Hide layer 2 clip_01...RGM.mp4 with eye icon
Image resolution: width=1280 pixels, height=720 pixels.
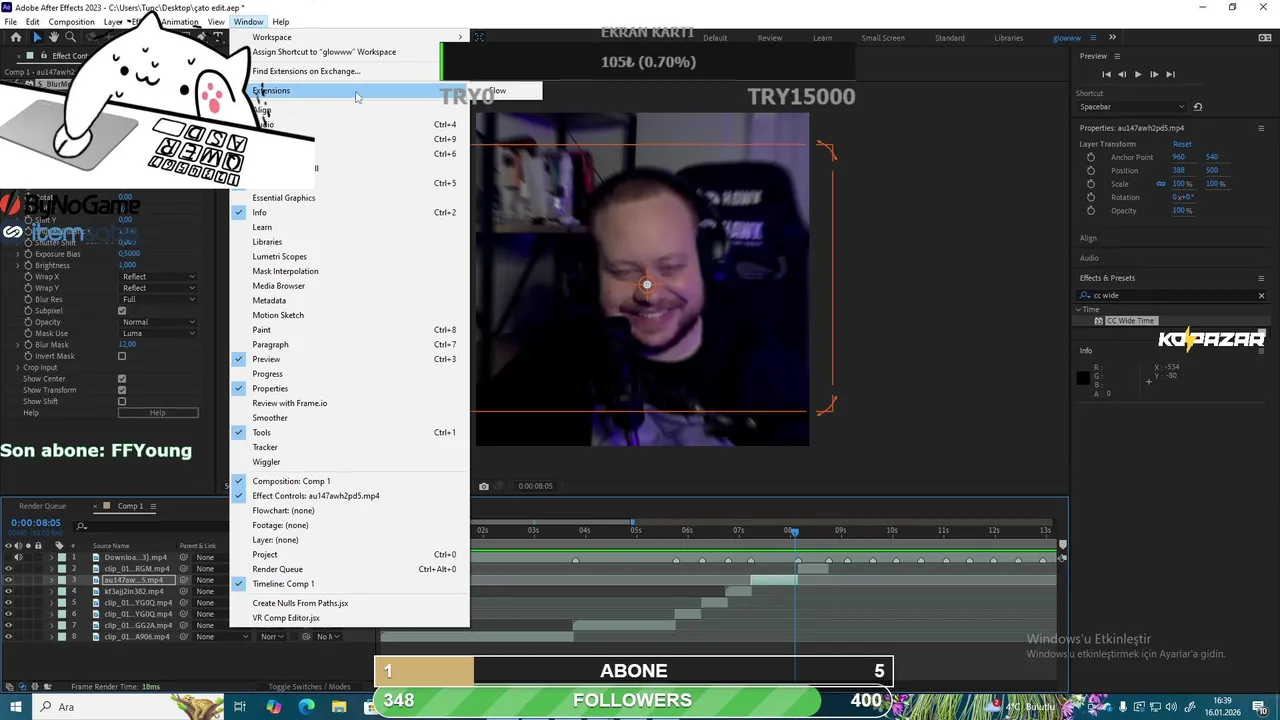click(x=9, y=569)
